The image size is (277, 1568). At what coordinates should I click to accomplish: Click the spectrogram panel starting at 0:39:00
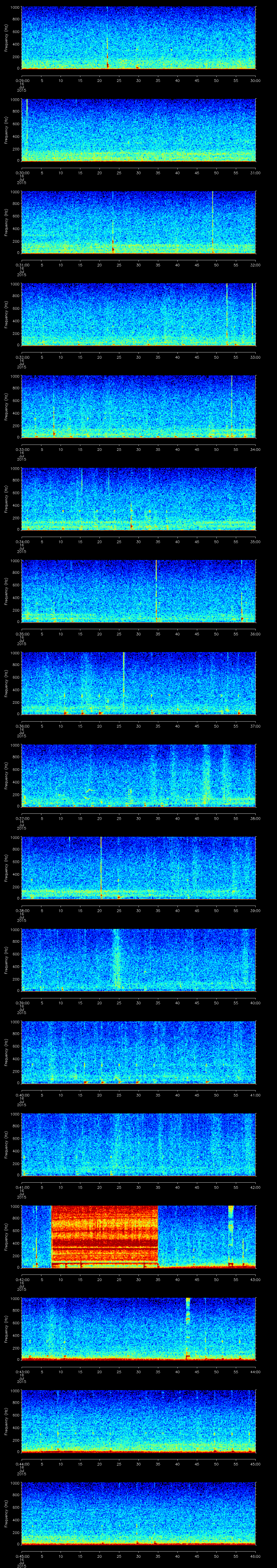click(x=139, y=960)
